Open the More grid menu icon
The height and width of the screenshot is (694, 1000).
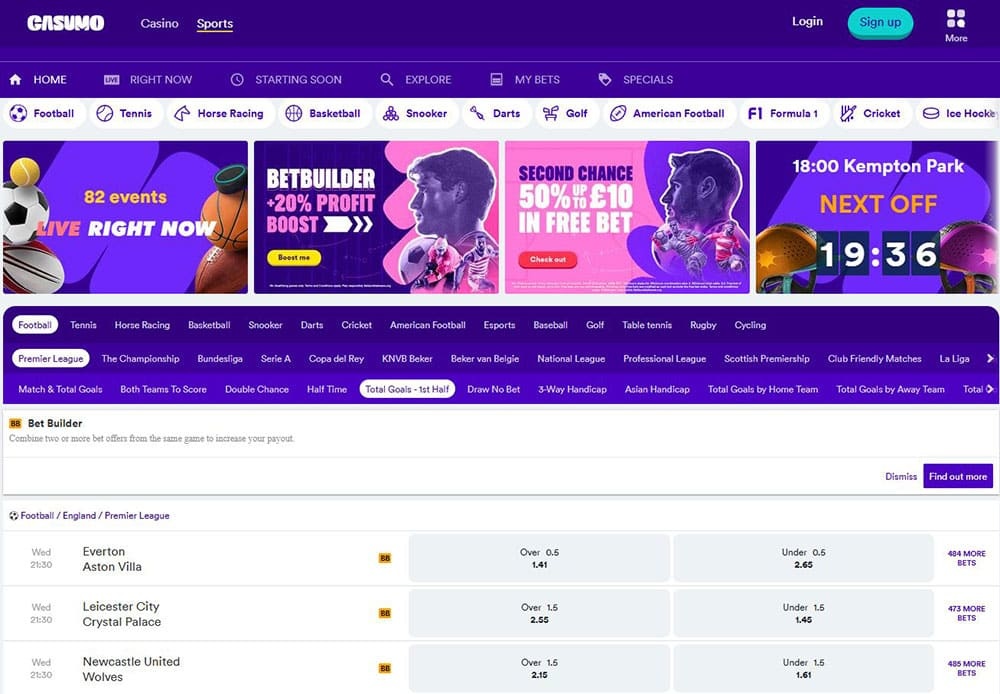pos(955,18)
